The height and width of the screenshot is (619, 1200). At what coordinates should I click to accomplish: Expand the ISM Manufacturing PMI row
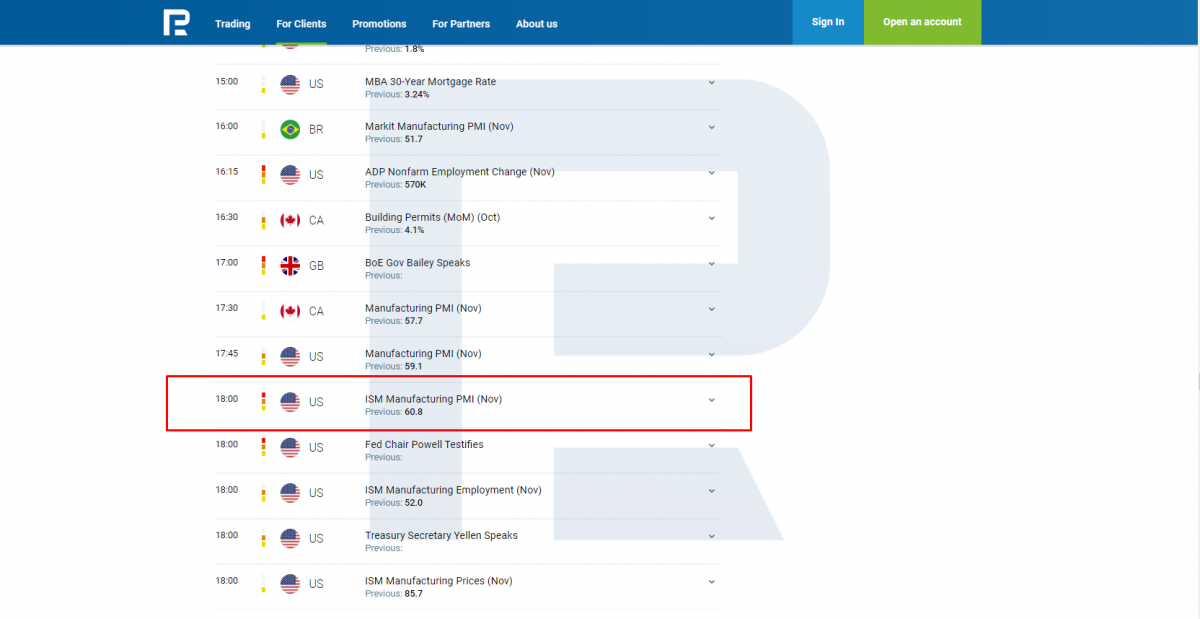click(x=712, y=400)
